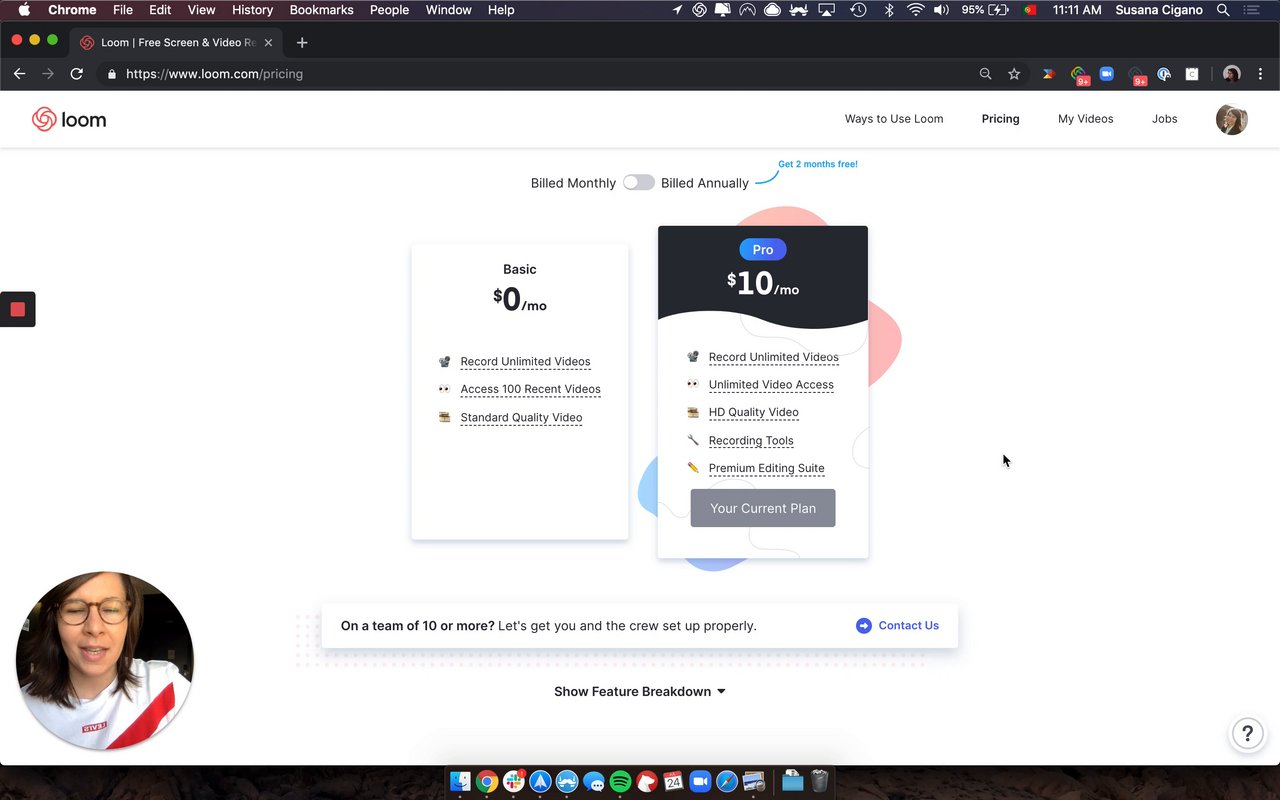Go back with Chrome back arrow
This screenshot has width=1280, height=800.
pyautogui.click(x=19, y=74)
